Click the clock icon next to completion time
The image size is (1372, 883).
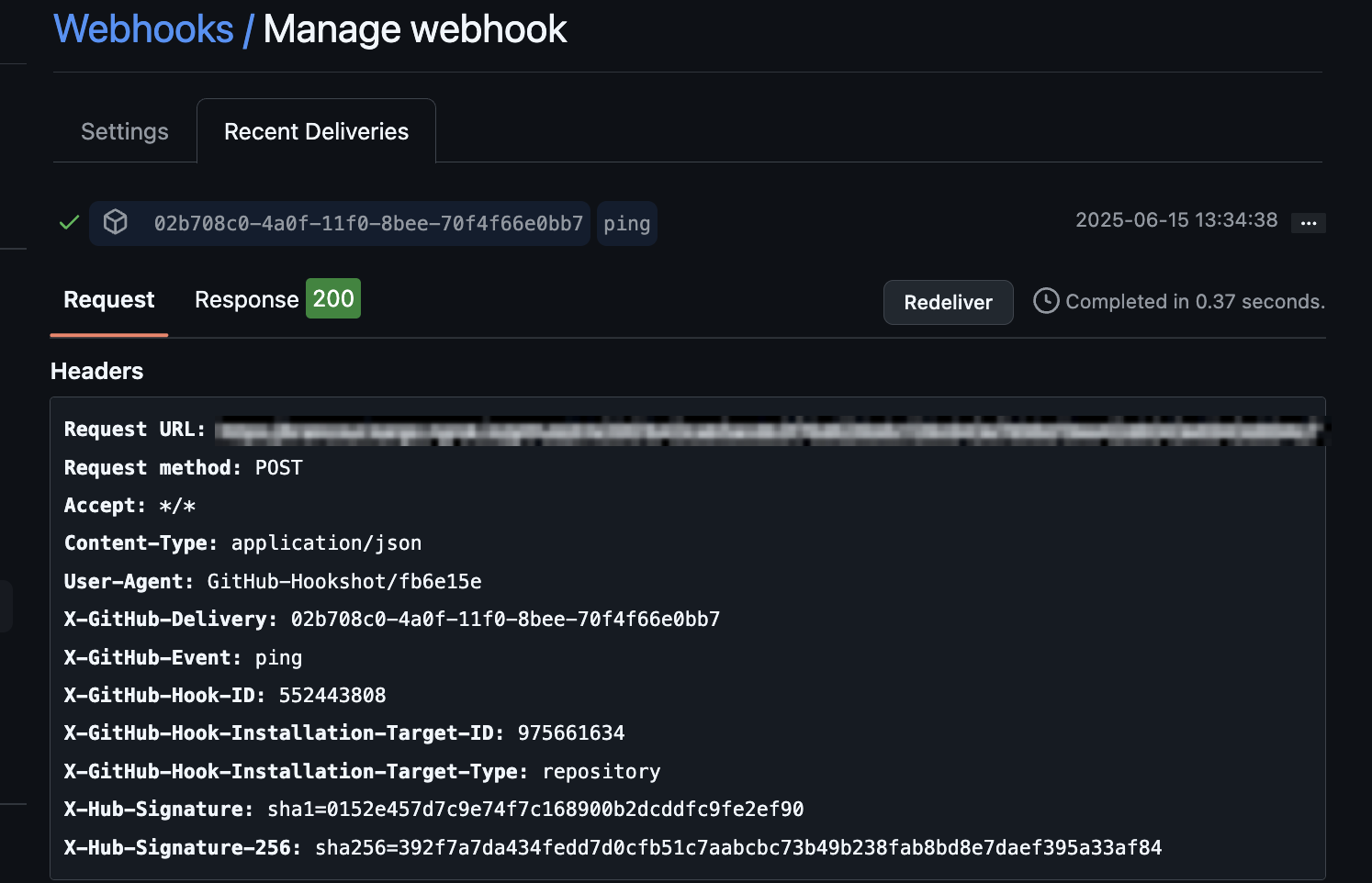point(1046,301)
